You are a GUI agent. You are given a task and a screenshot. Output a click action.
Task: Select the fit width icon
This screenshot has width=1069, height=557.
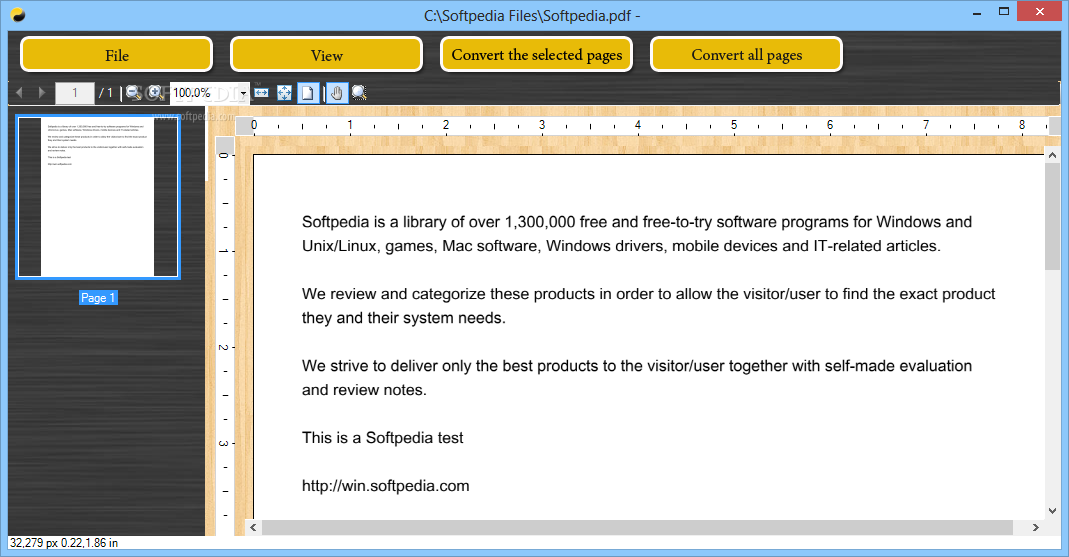[x=261, y=93]
